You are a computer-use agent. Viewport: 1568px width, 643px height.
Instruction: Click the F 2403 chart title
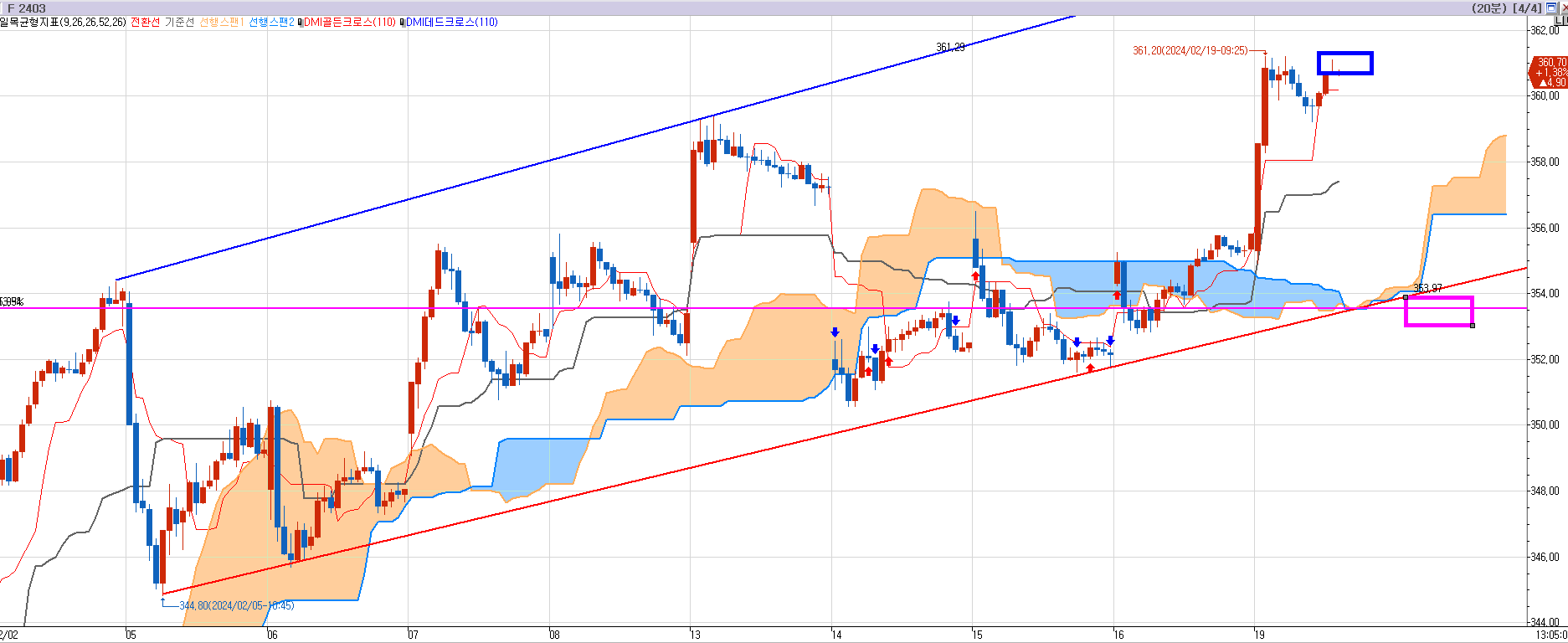tap(26, 8)
